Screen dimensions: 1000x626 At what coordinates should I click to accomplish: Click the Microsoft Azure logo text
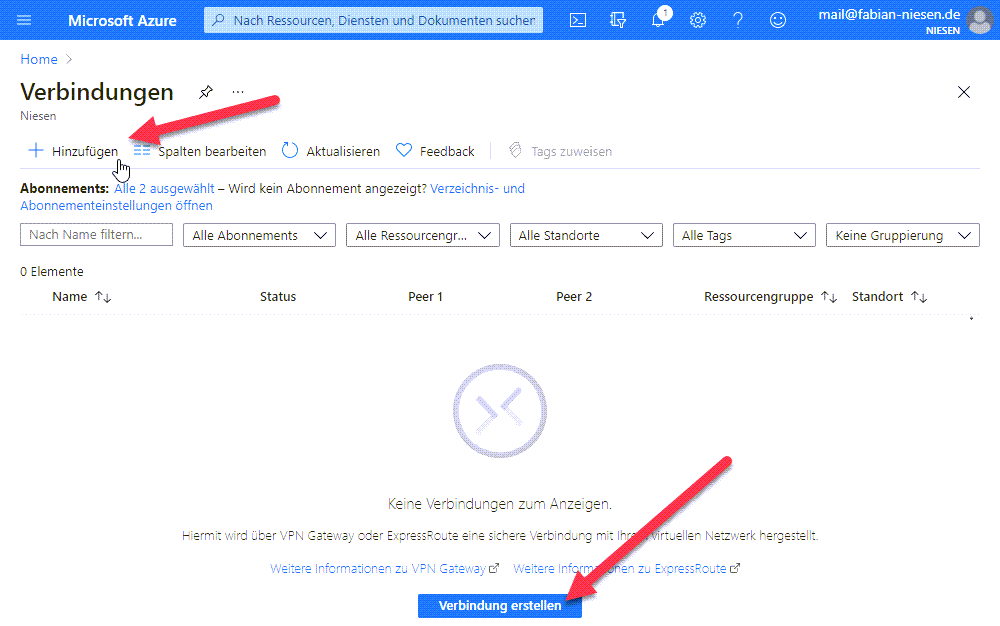(122, 20)
